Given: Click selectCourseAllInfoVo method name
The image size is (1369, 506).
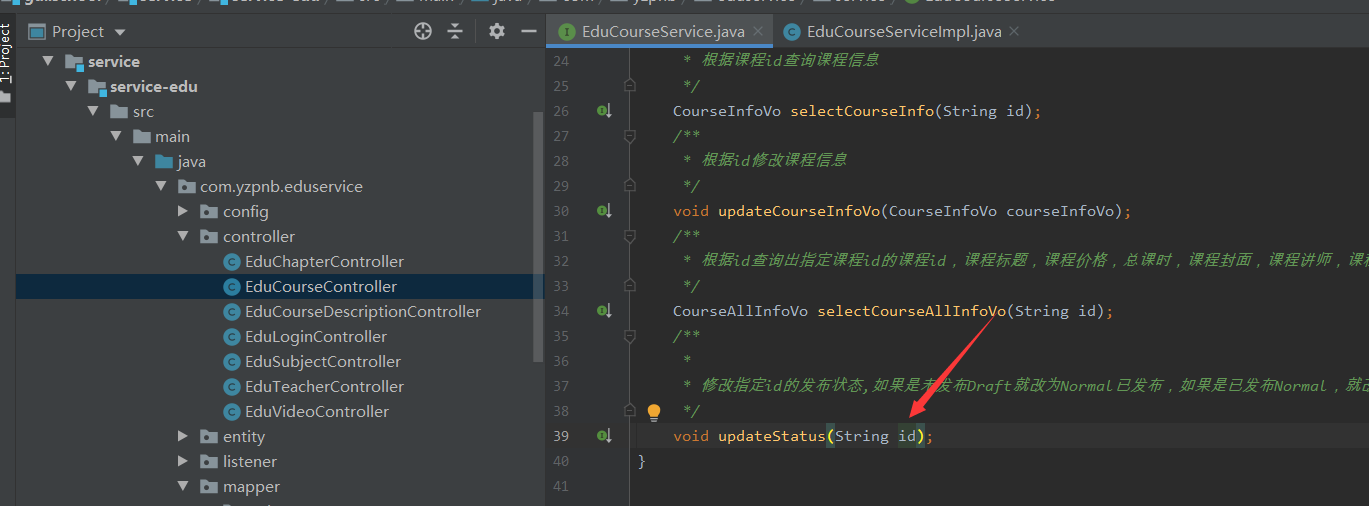Looking at the screenshot, I should pos(911,311).
